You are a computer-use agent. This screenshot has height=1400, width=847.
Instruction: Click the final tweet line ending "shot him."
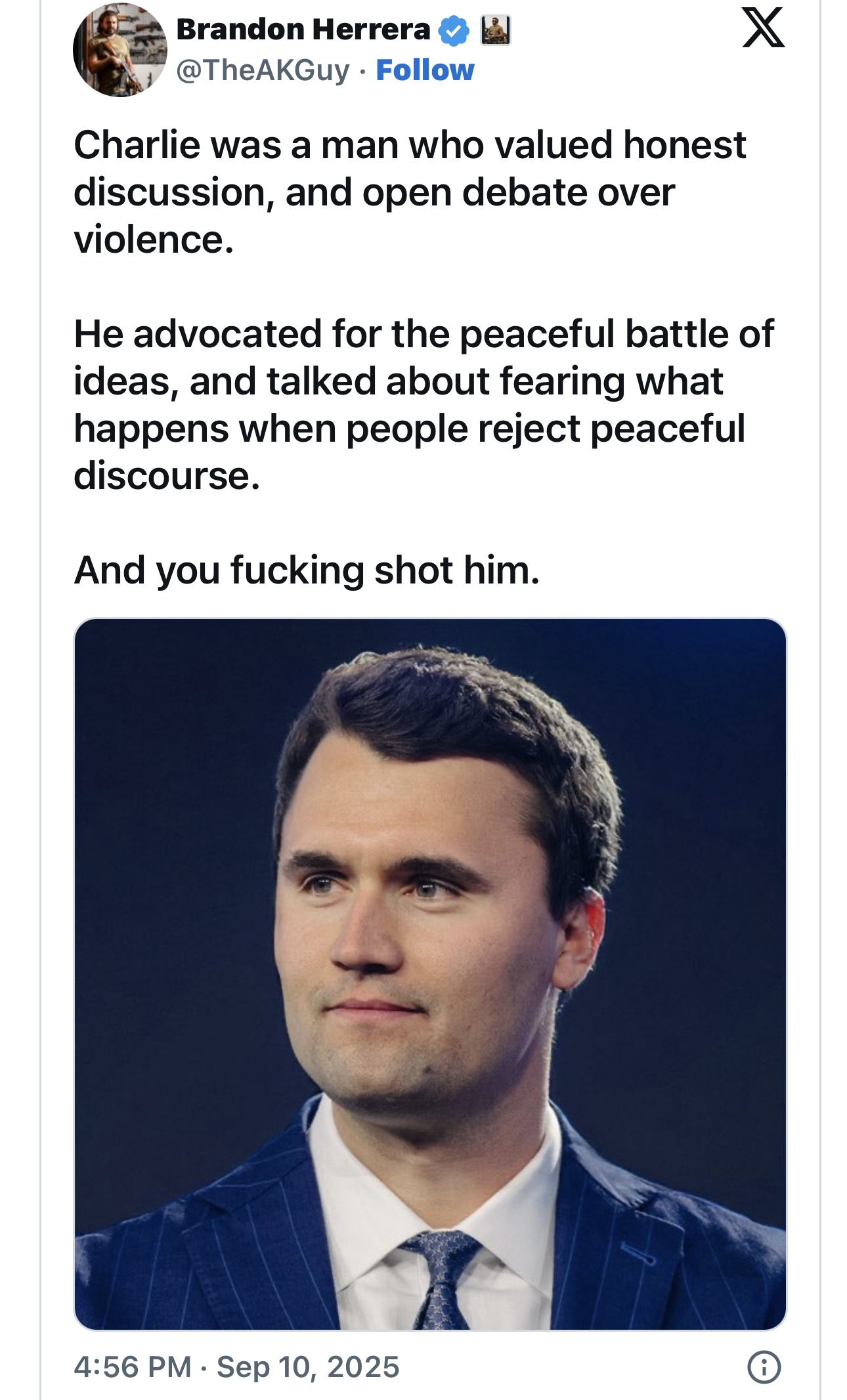[x=307, y=570]
